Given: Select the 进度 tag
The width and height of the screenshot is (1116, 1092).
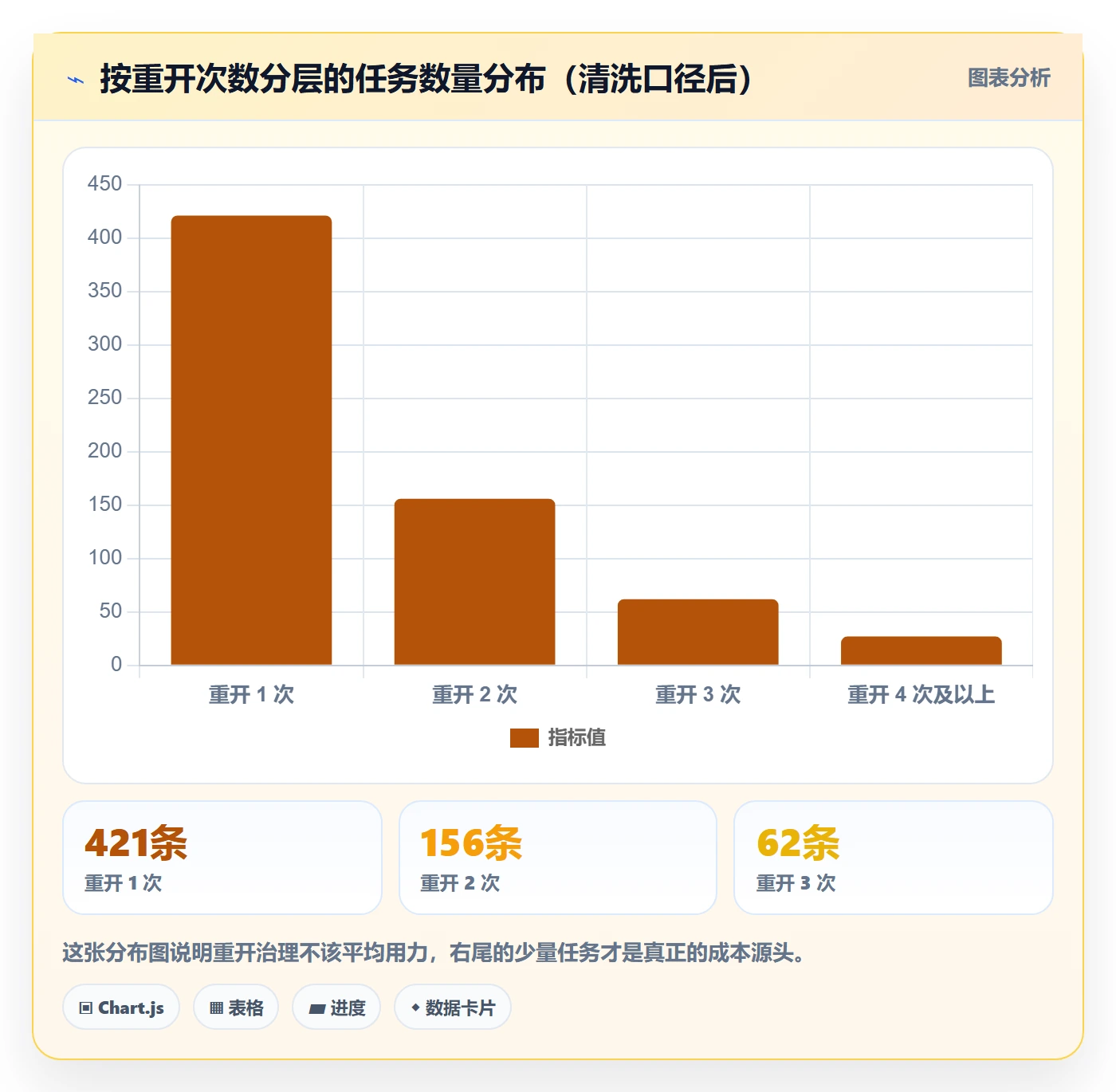Looking at the screenshot, I should pyautogui.click(x=336, y=1008).
